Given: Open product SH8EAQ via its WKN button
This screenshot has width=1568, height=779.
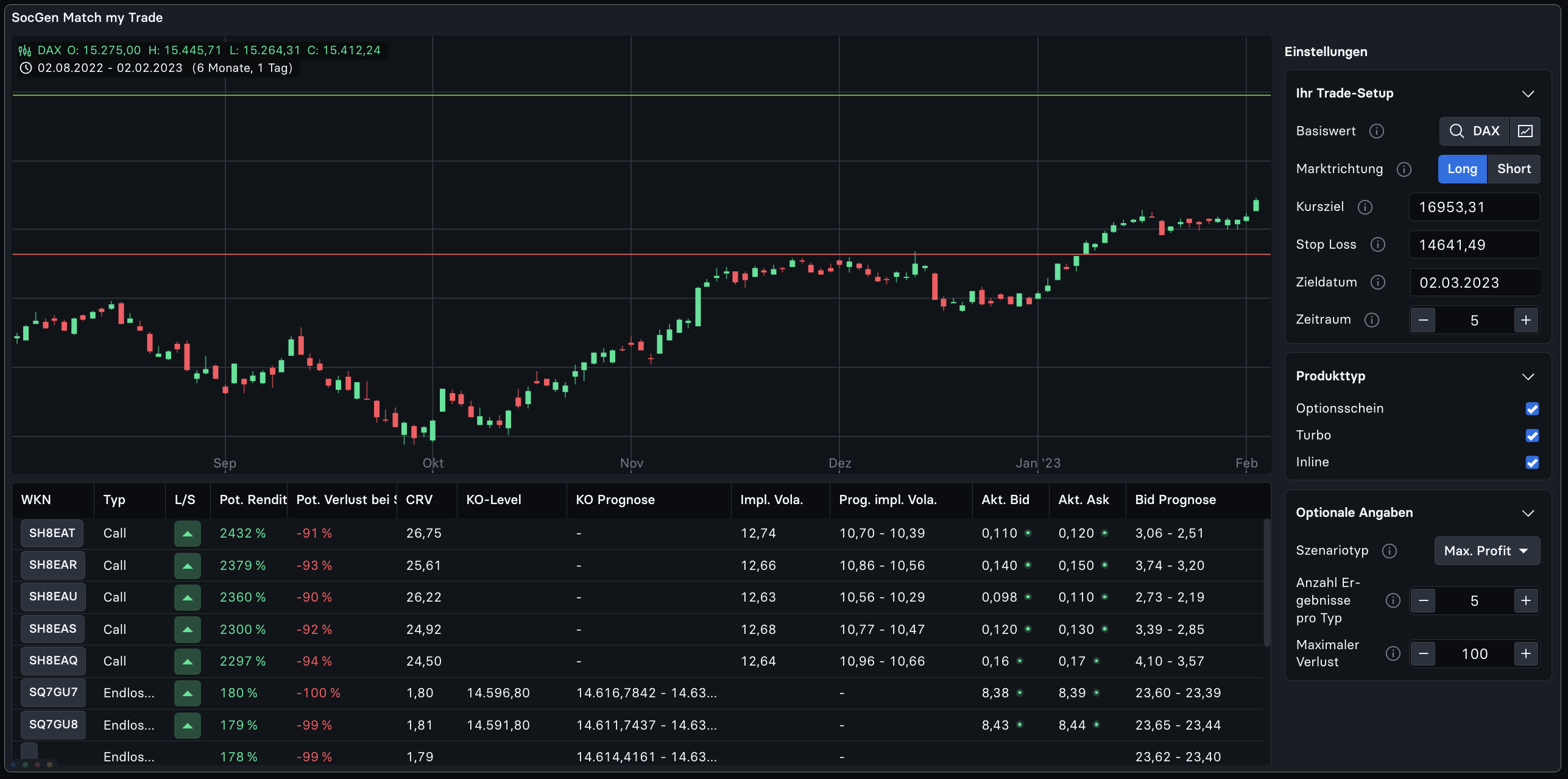Looking at the screenshot, I should pos(53,661).
